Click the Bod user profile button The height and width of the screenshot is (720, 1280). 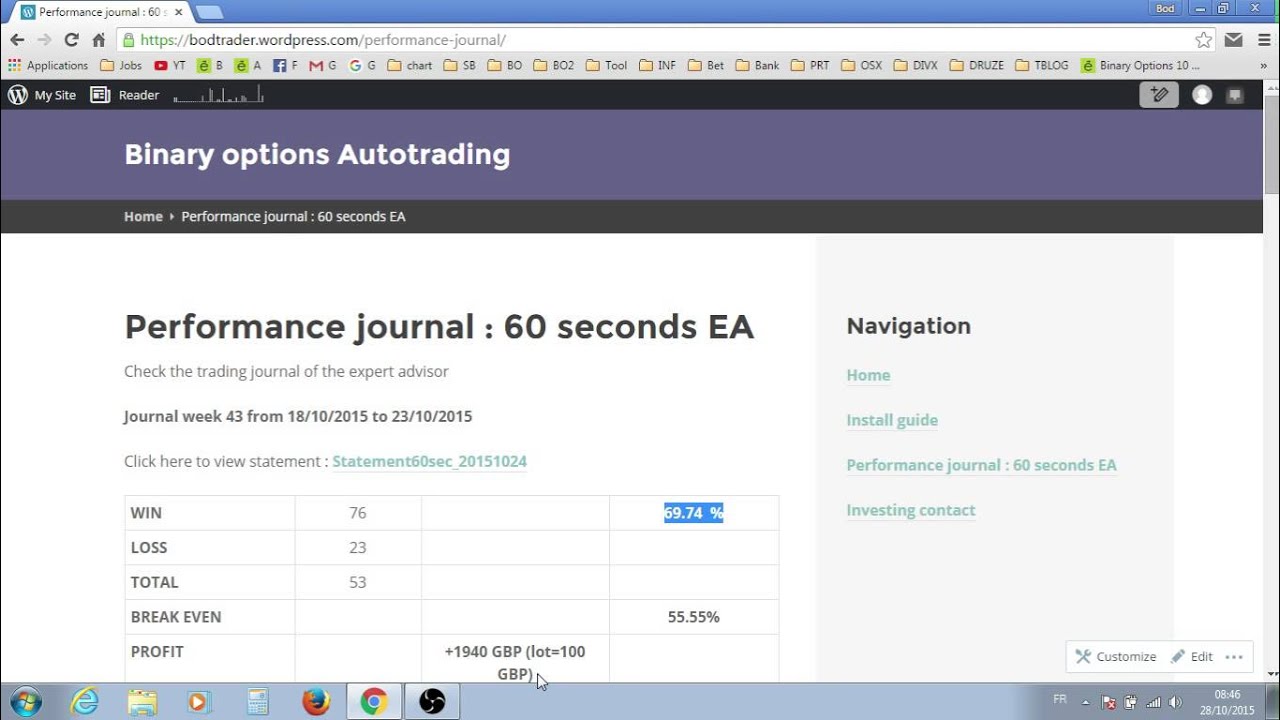pos(1166,8)
